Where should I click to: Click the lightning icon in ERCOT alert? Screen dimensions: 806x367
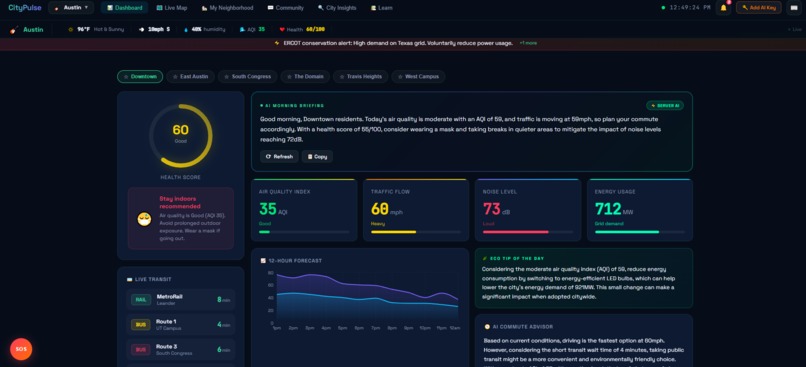(277, 43)
